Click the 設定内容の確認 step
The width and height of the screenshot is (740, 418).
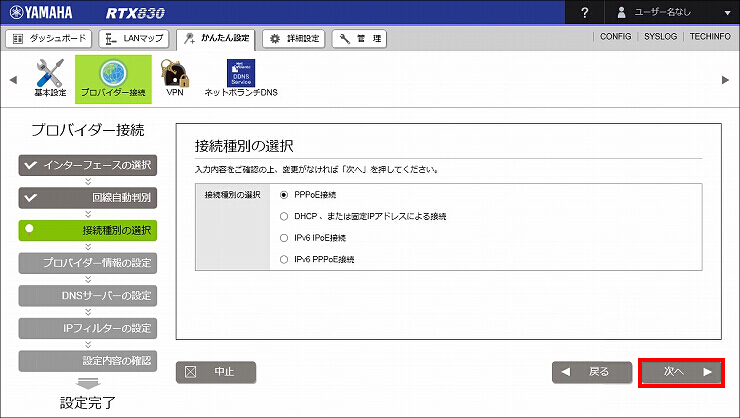click(88, 361)
